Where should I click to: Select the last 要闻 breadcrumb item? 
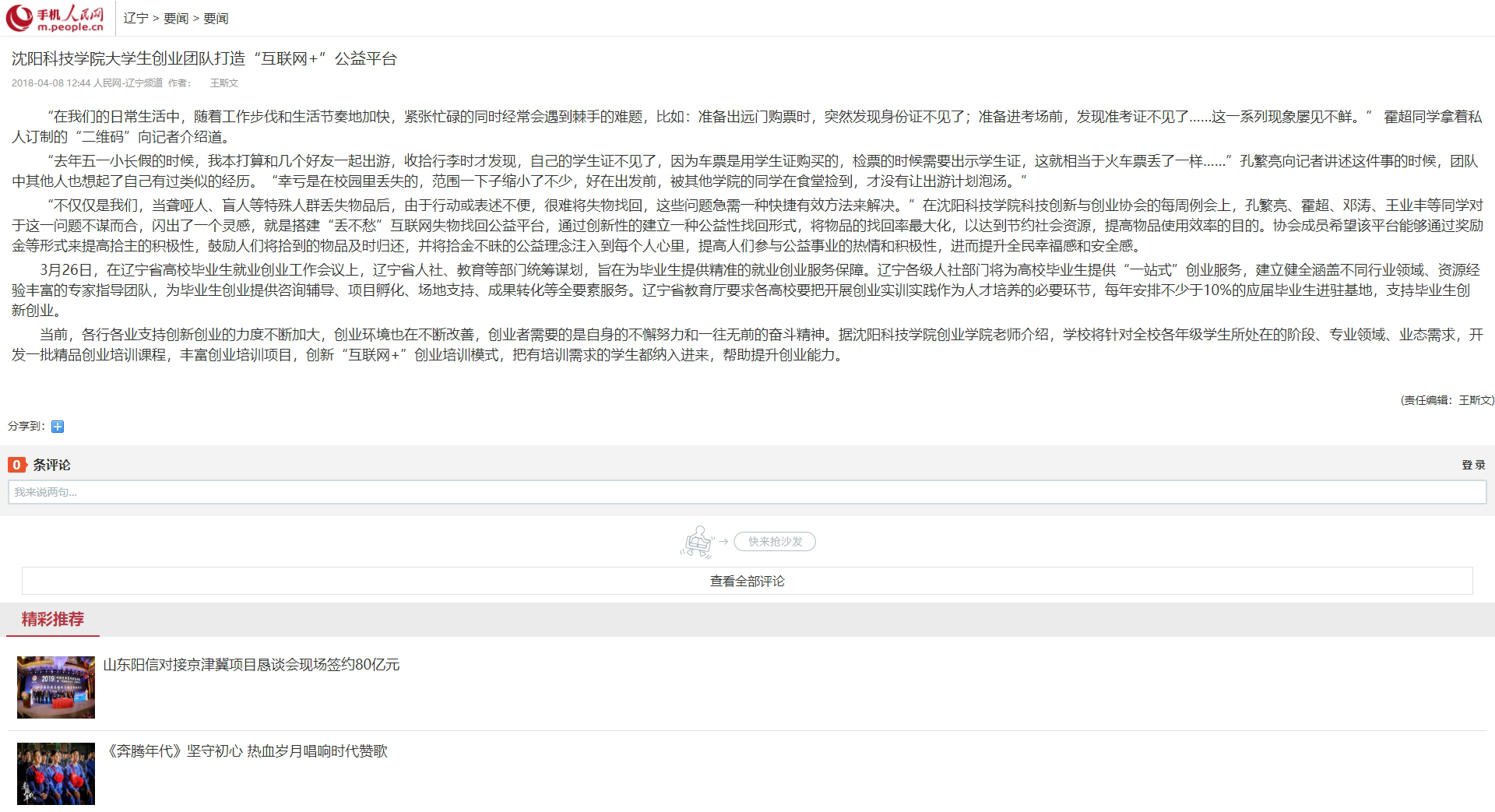216,18
